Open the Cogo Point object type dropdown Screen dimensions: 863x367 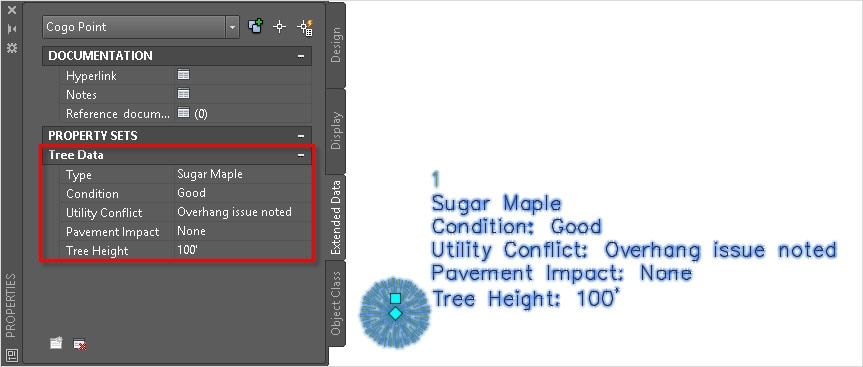coord(232,26)
